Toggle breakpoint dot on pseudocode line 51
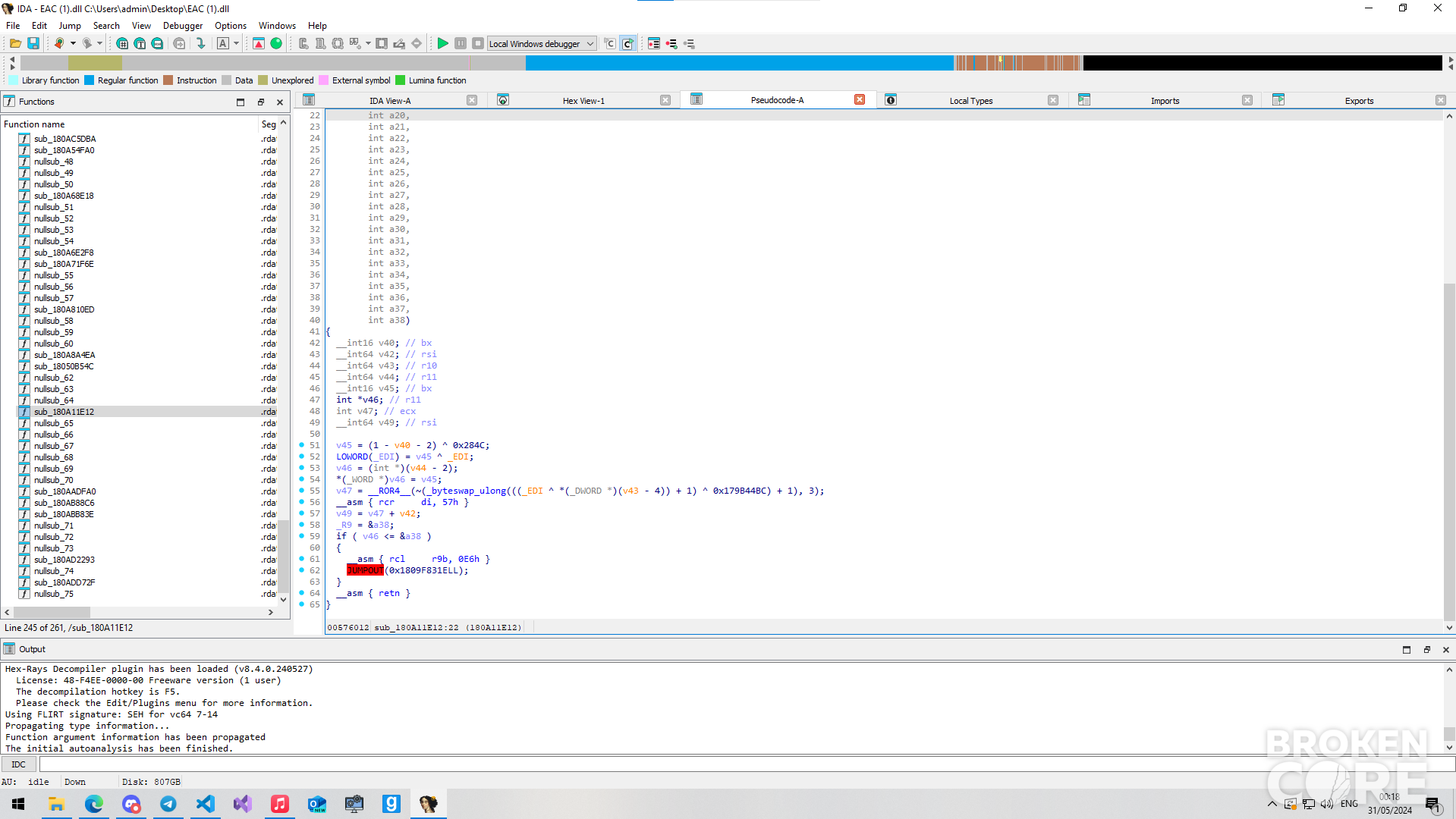 [x=302, y=445]
